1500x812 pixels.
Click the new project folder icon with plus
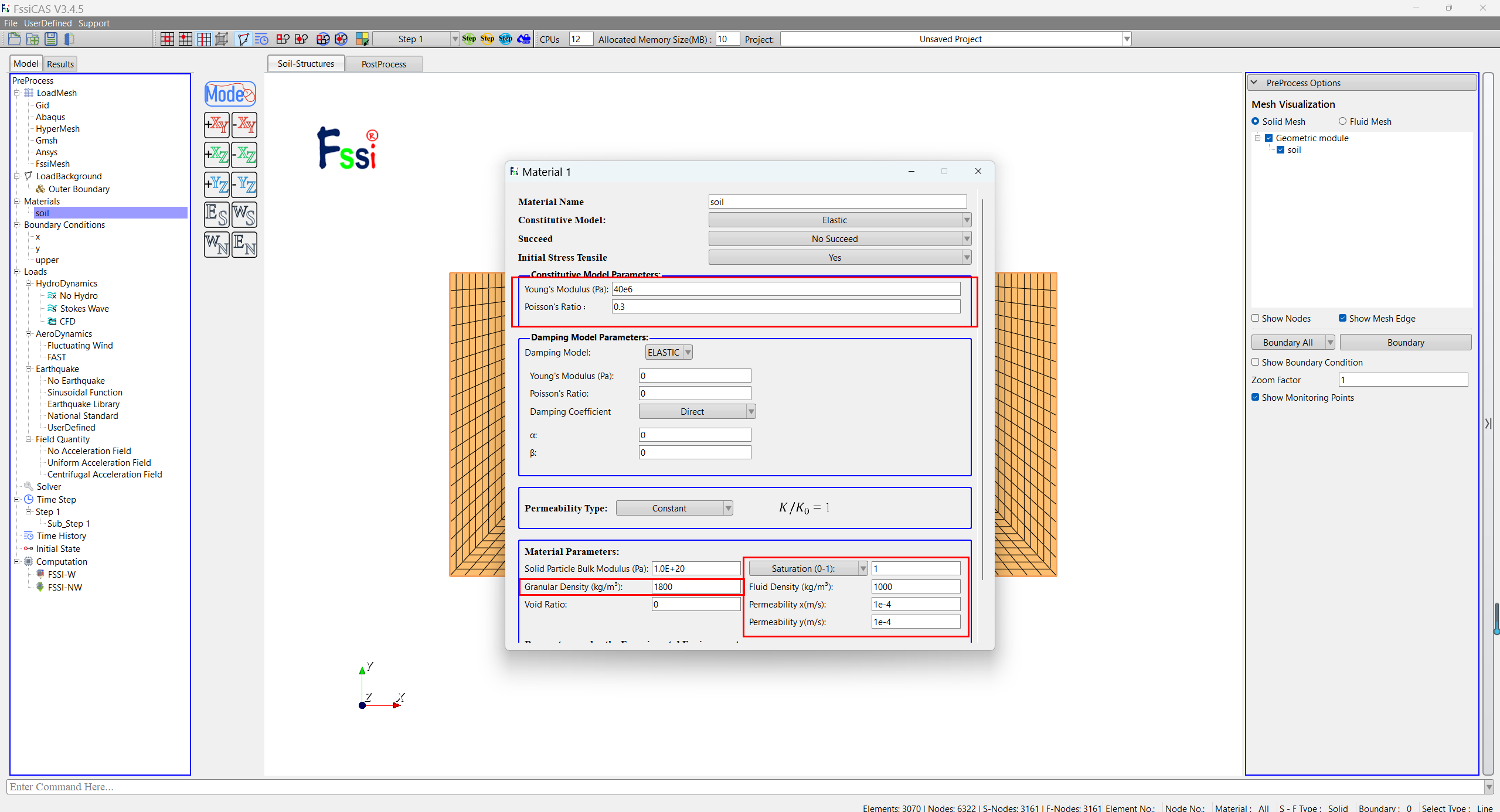(x=33, y=39)
